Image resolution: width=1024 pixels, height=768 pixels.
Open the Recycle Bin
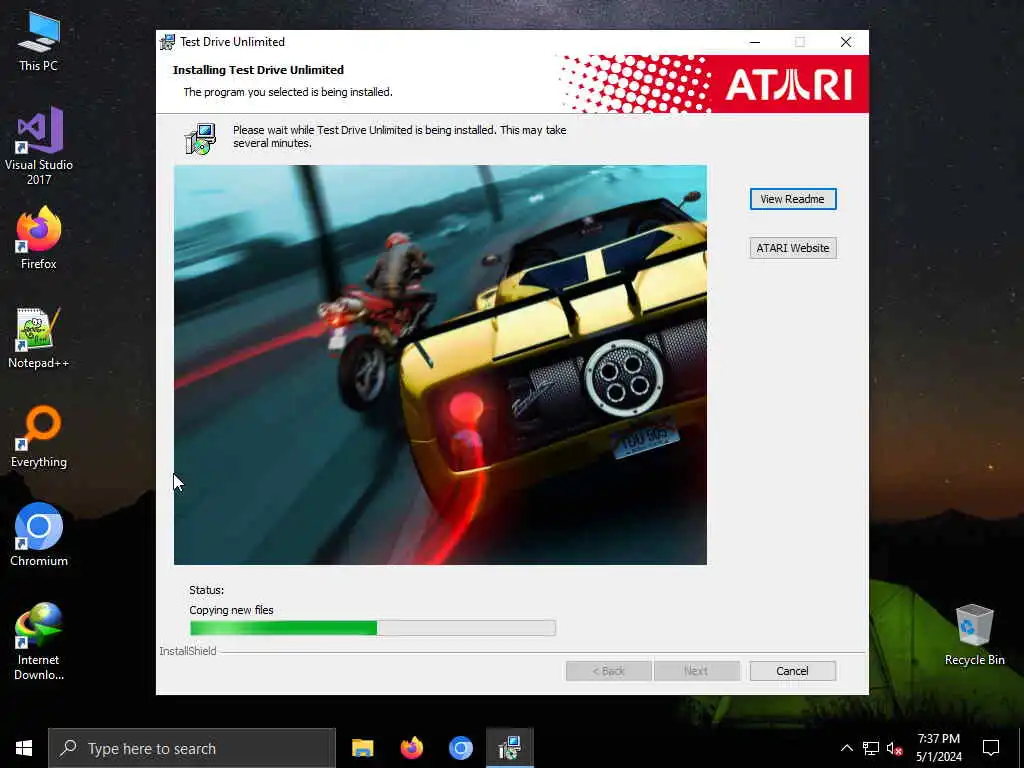pyautogui.click(x=974, y=635)
